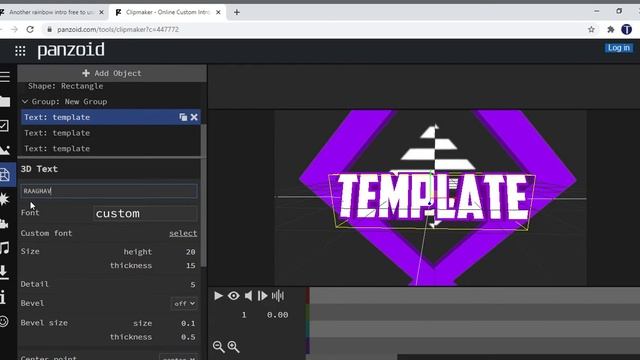Close the Another rainbow intro tab
The image size is (640, 360).
[x=101, y=12]
